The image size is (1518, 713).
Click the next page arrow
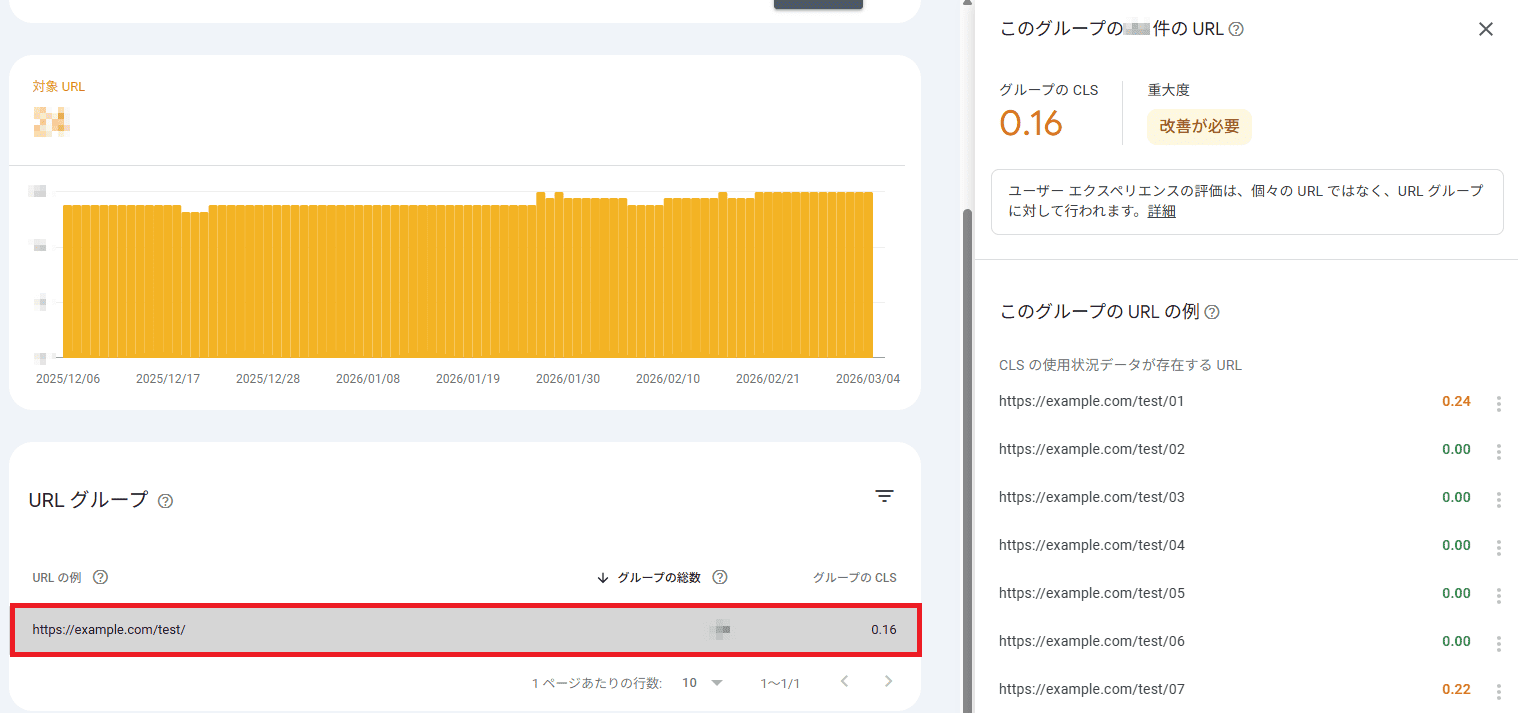[888, 681]
